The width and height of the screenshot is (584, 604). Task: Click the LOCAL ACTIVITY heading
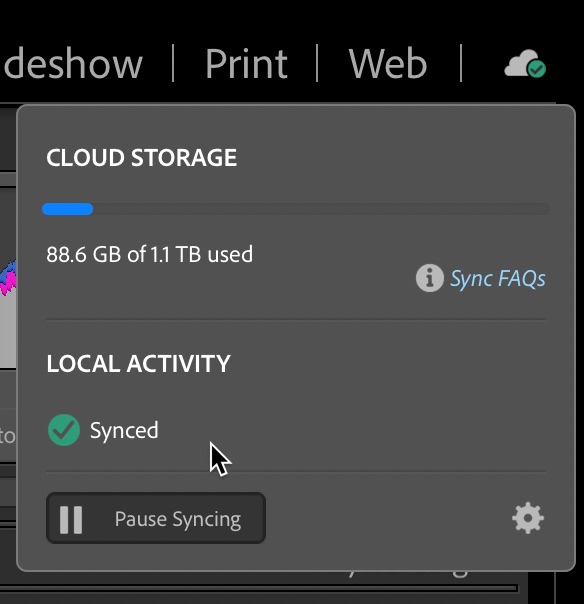point(138,363)
